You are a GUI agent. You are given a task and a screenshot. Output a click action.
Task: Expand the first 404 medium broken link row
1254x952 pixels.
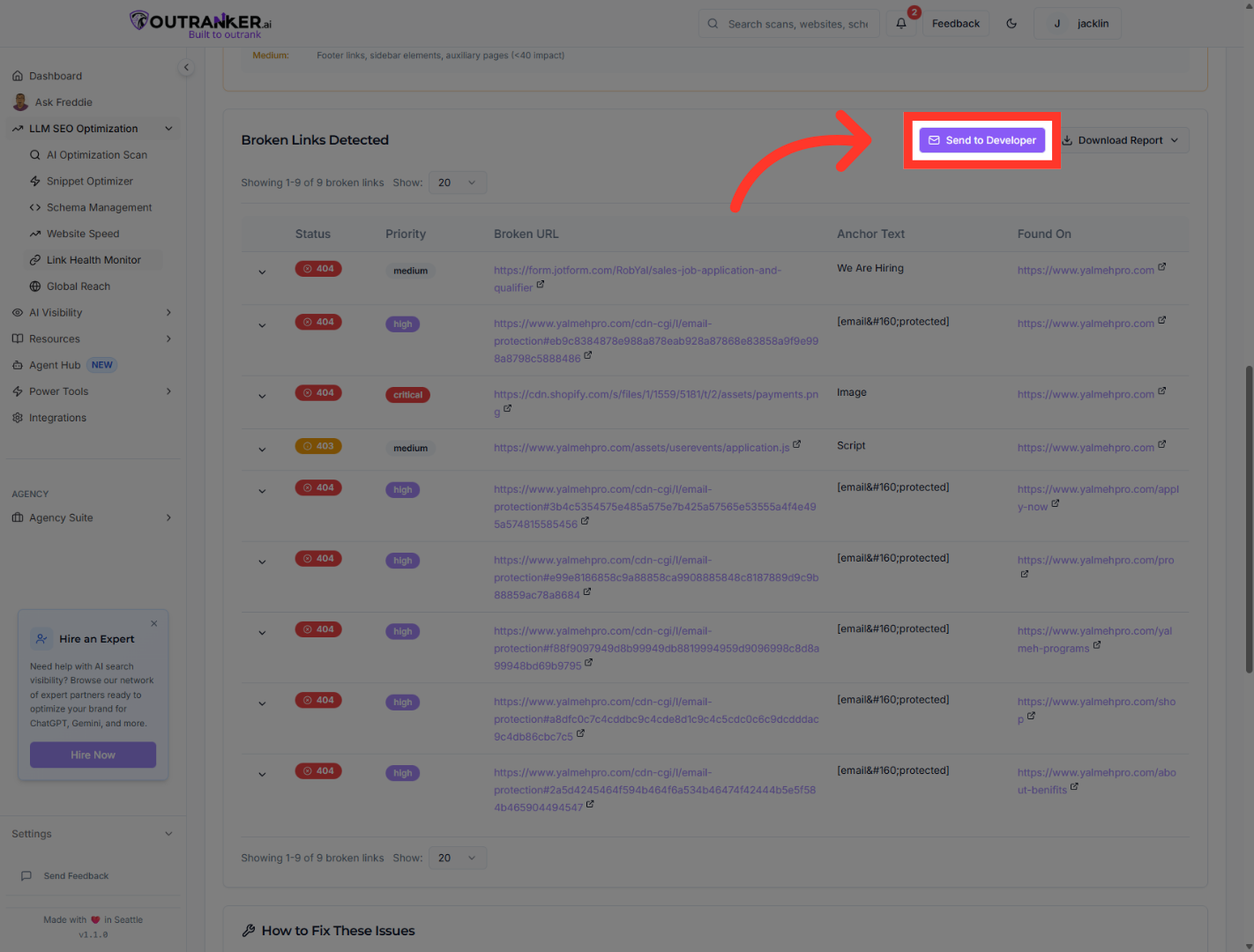click(262, 272)
